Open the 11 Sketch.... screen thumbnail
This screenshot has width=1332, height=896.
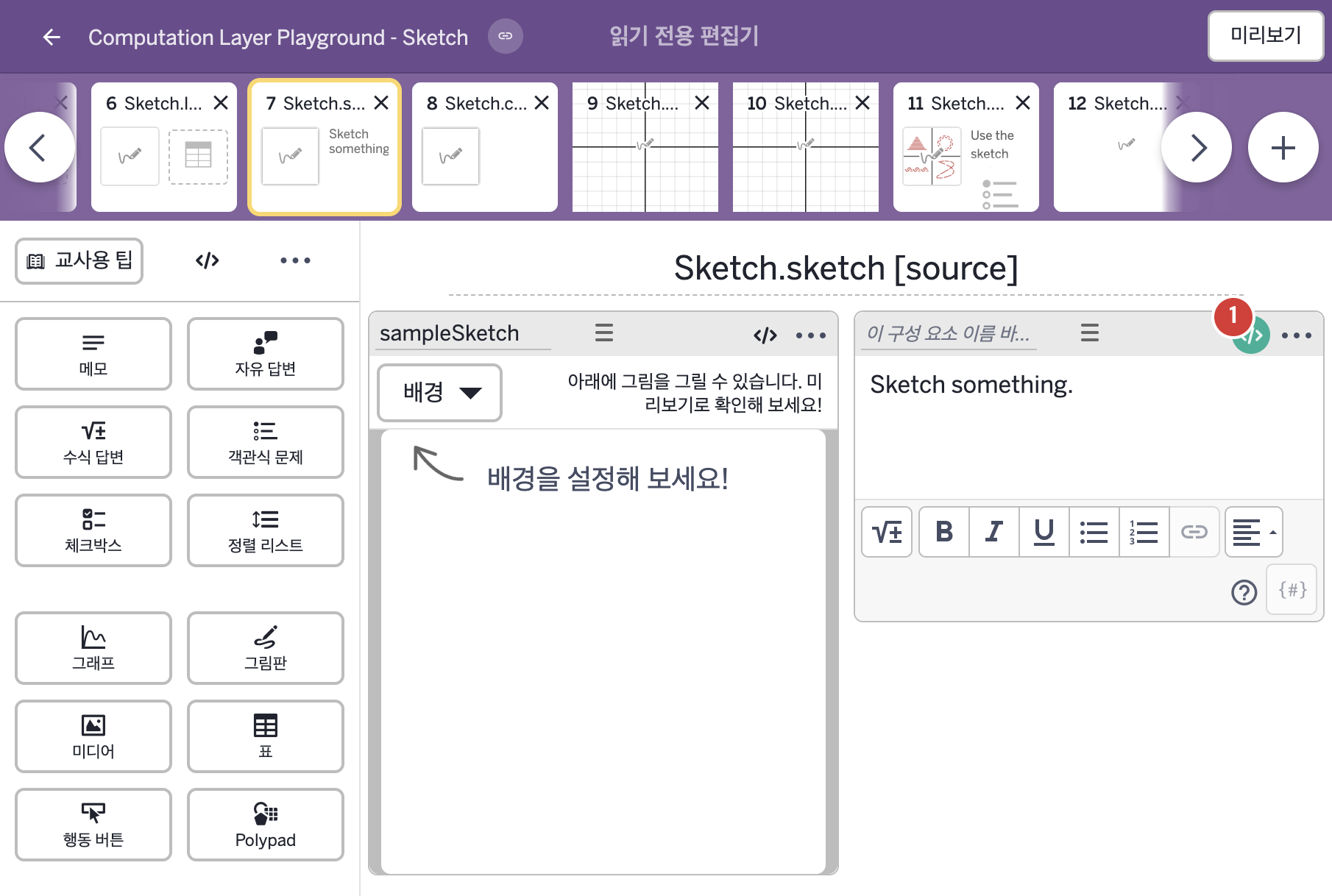click(x=966, y=147)
